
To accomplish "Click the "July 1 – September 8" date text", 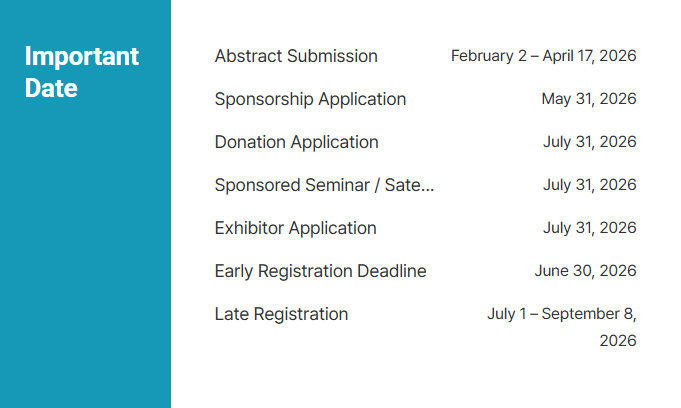I will [x=561, y=314].
